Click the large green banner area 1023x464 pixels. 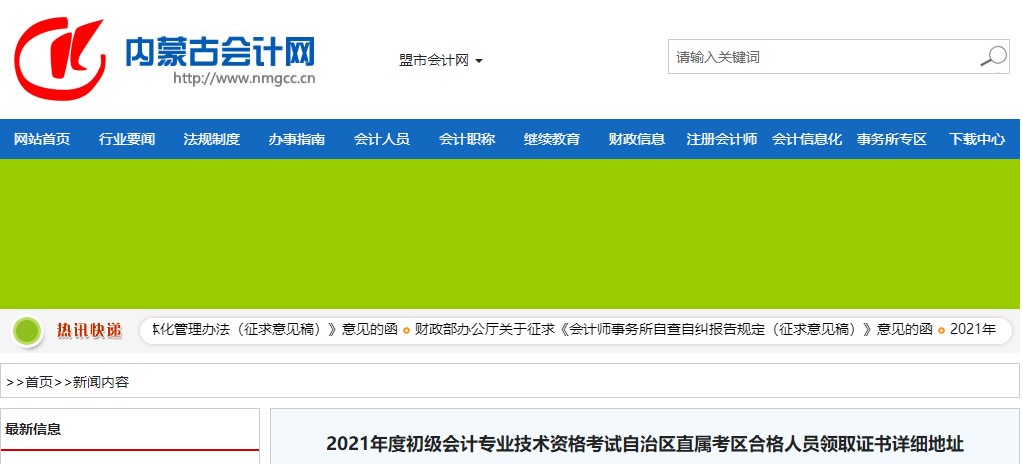coord(510,233)
